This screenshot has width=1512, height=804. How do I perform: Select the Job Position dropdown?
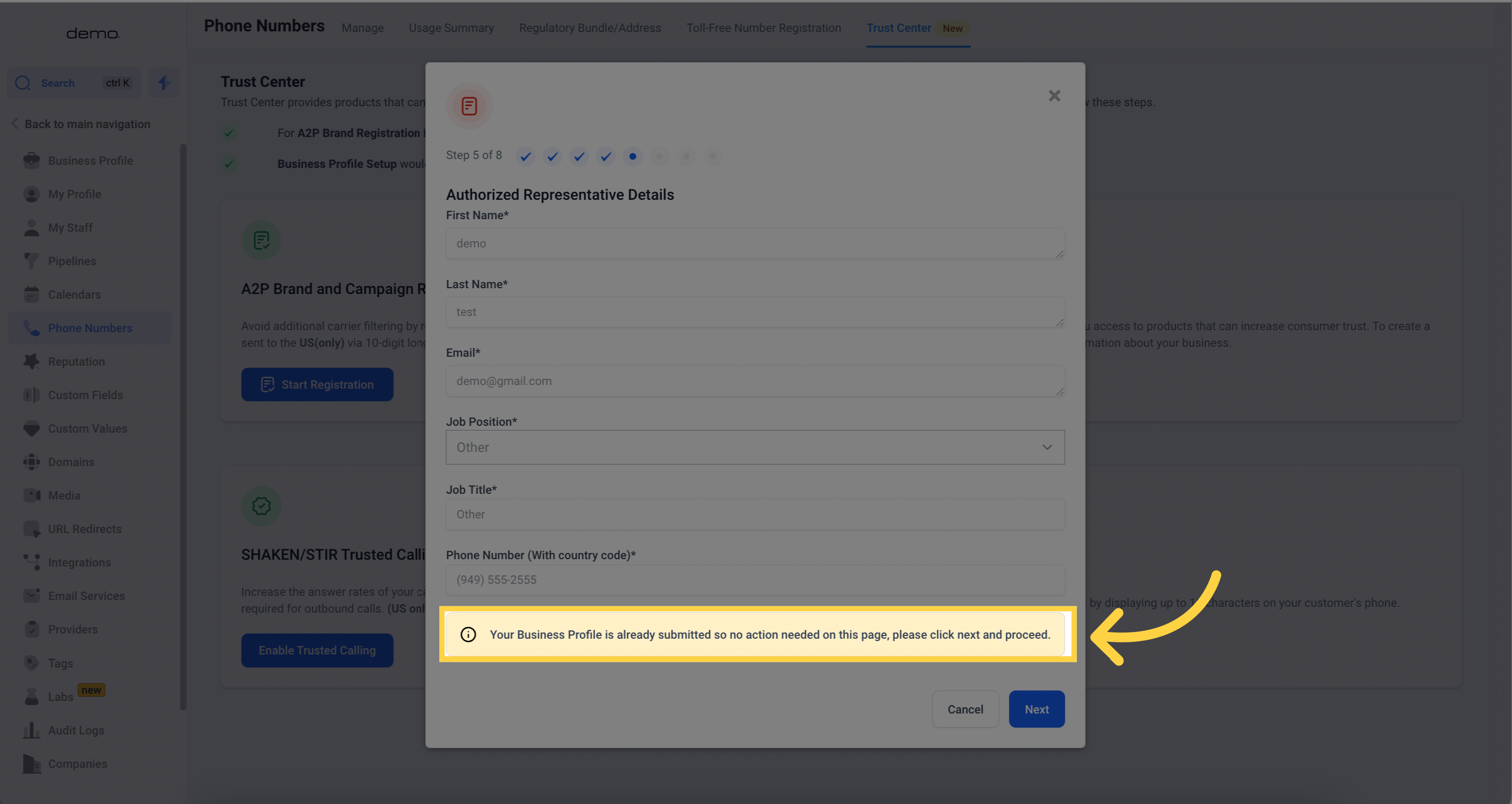pos(755,447)
